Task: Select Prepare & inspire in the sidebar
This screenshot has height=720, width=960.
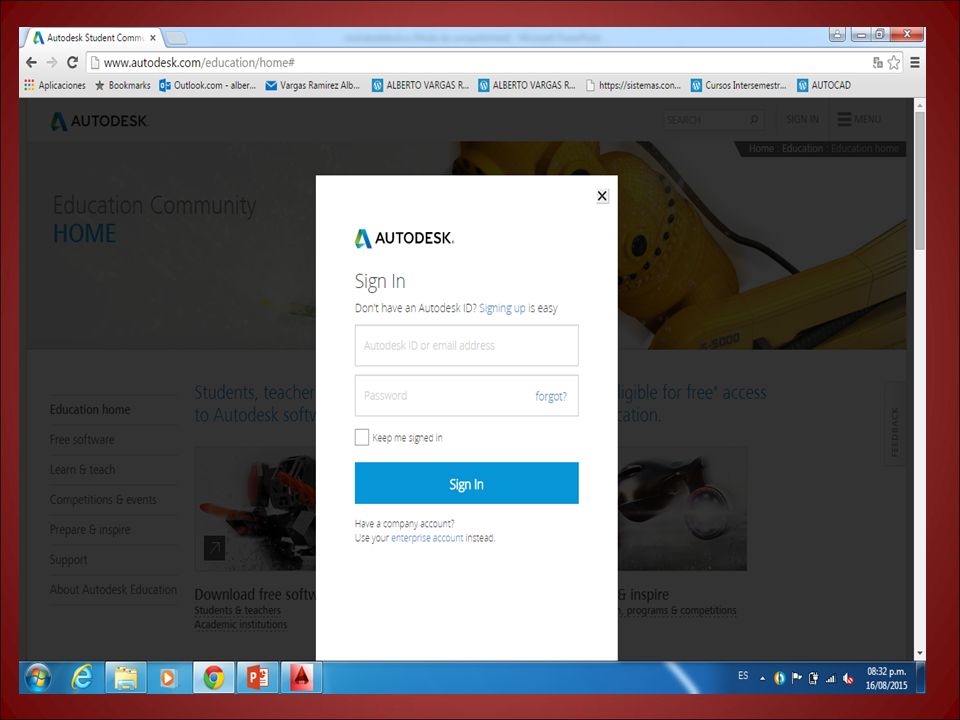Action: 90,530
